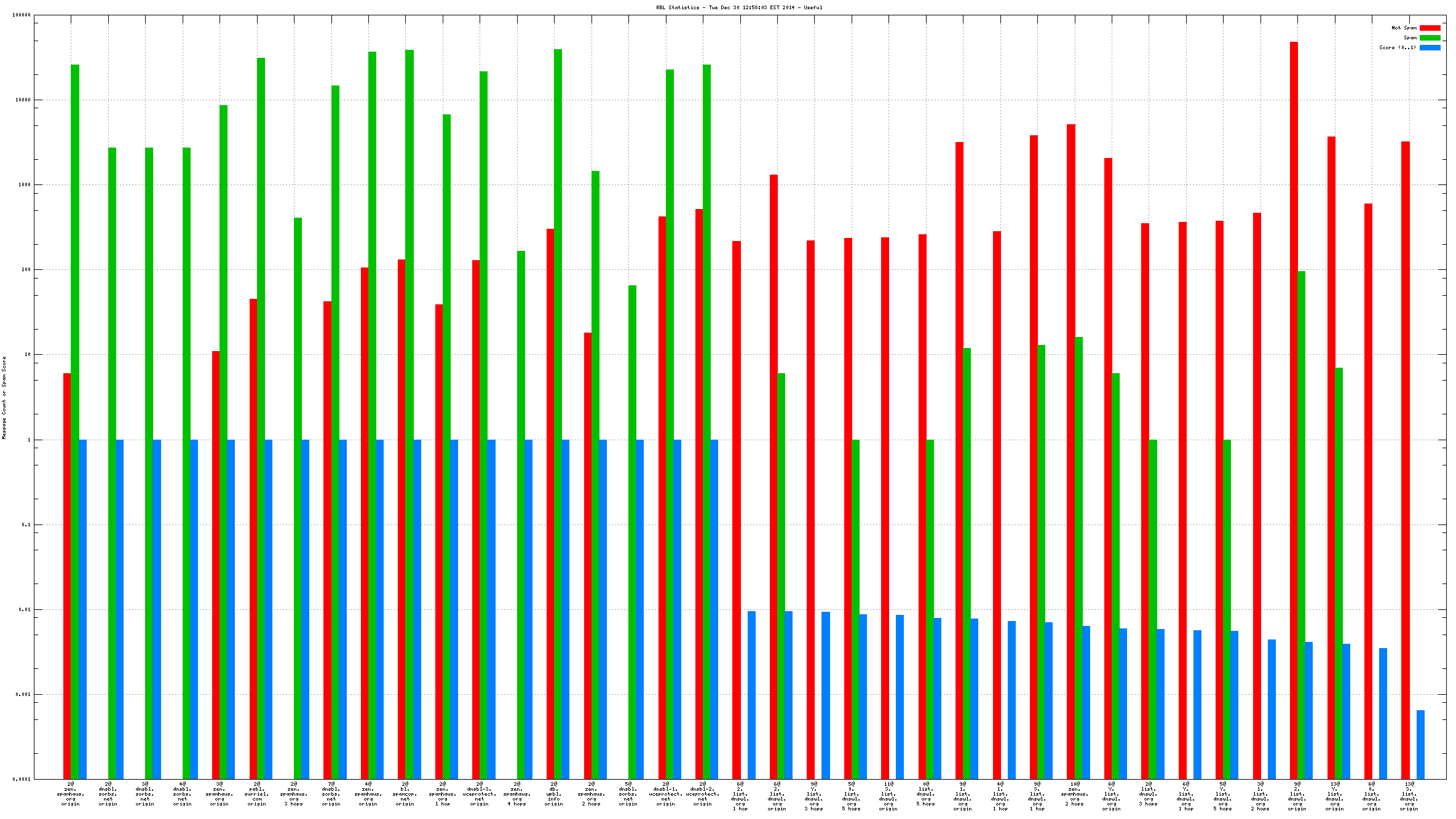Click the red Not Spam legend swatch
Image resolution: width=1456 pixels, height=819 pixels.
click(1430, 28)
